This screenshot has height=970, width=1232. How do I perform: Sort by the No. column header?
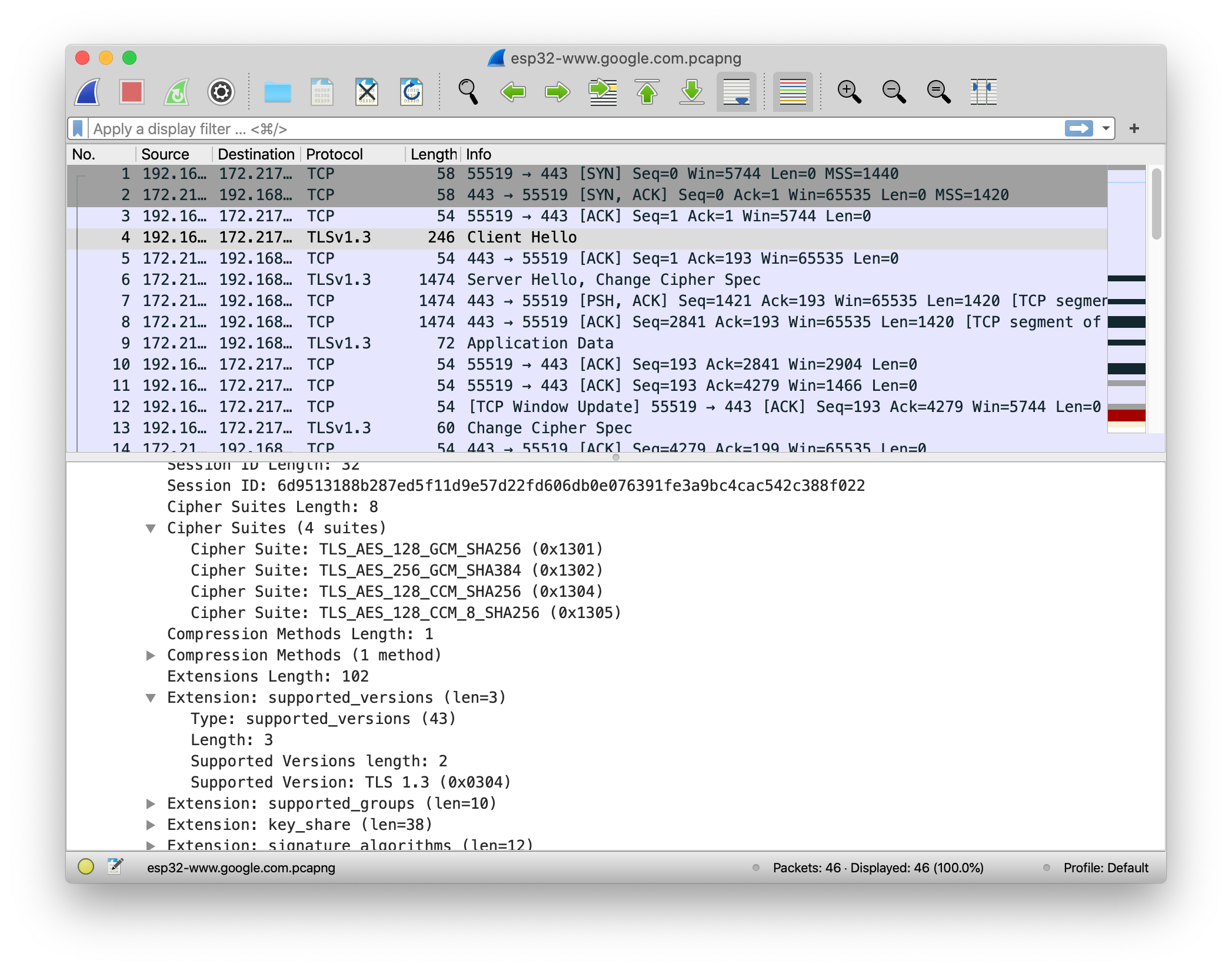tap(101, 154)
